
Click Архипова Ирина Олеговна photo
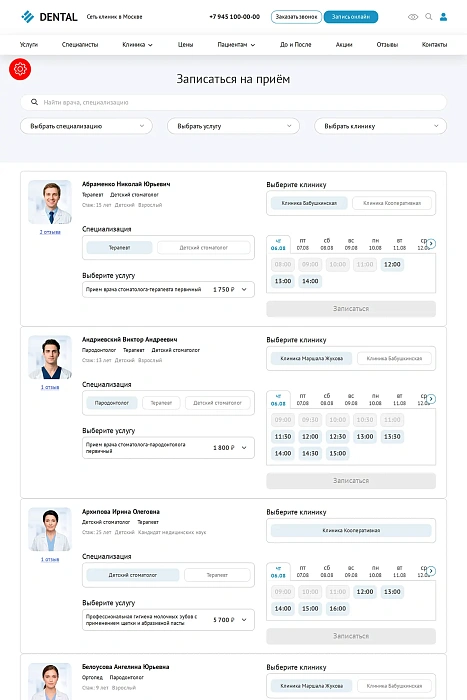click(x=50, y=529)
